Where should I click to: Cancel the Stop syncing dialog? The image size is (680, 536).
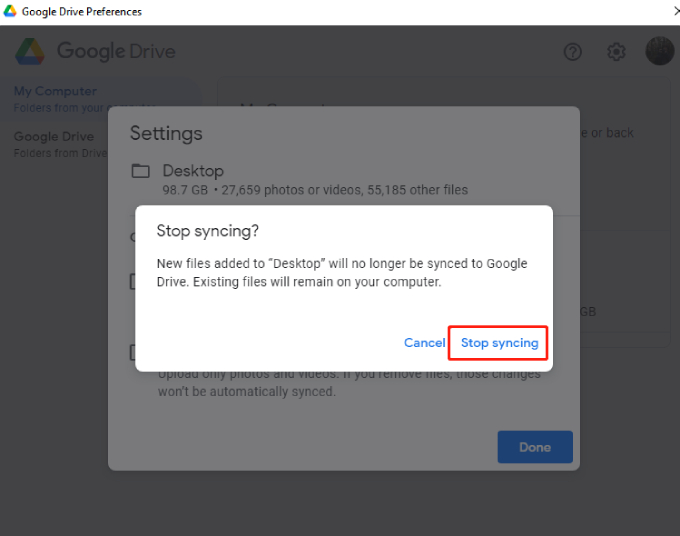[x=424, y=343]
